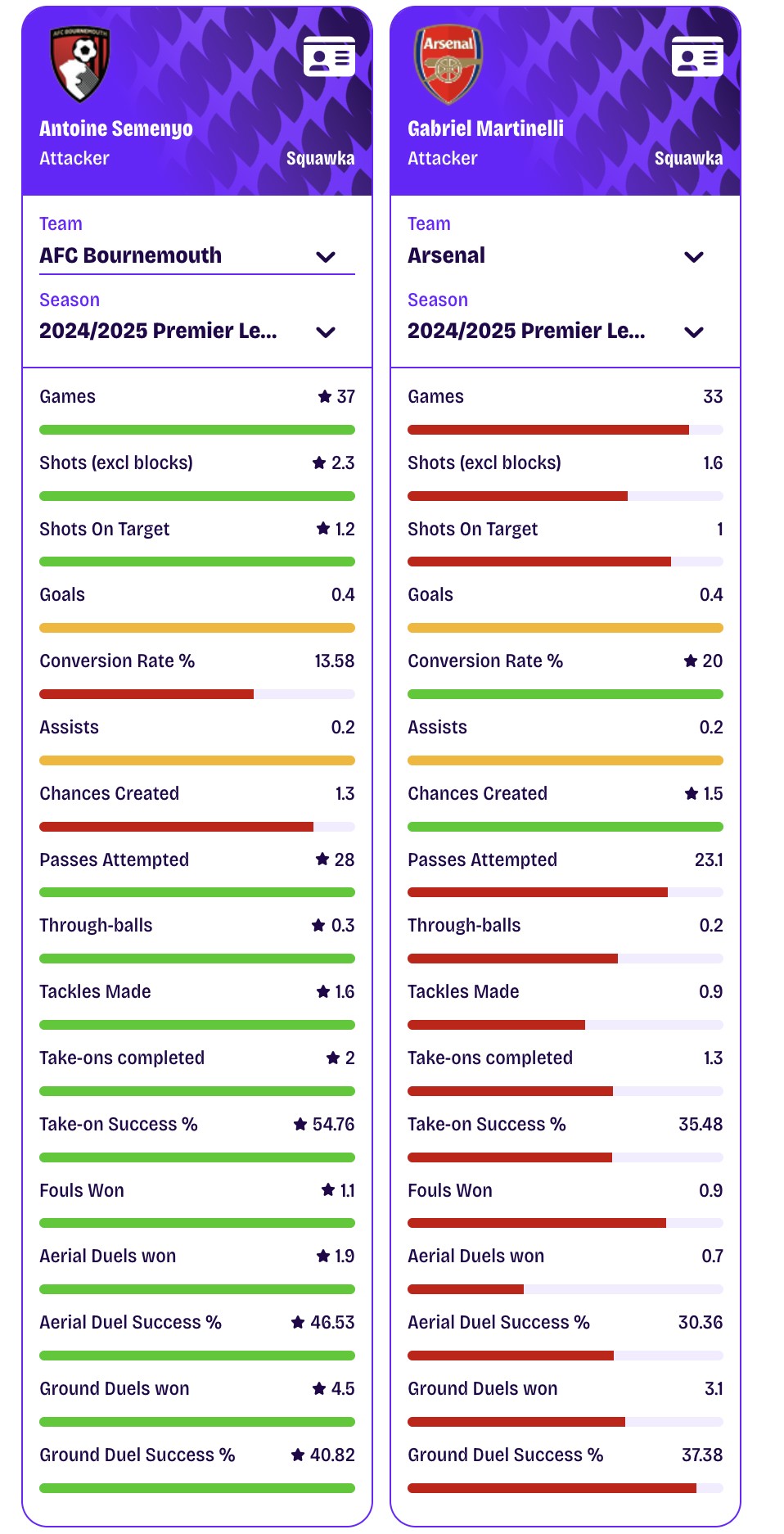The image size is (784, 1534).
Task: Click the star icon beside Semenyo's Games value
Action: [x=325, y=397]
